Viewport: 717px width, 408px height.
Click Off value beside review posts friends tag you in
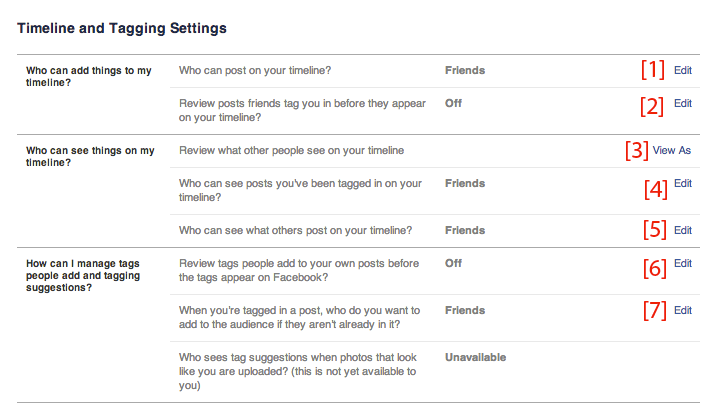[x=454, y=104]
